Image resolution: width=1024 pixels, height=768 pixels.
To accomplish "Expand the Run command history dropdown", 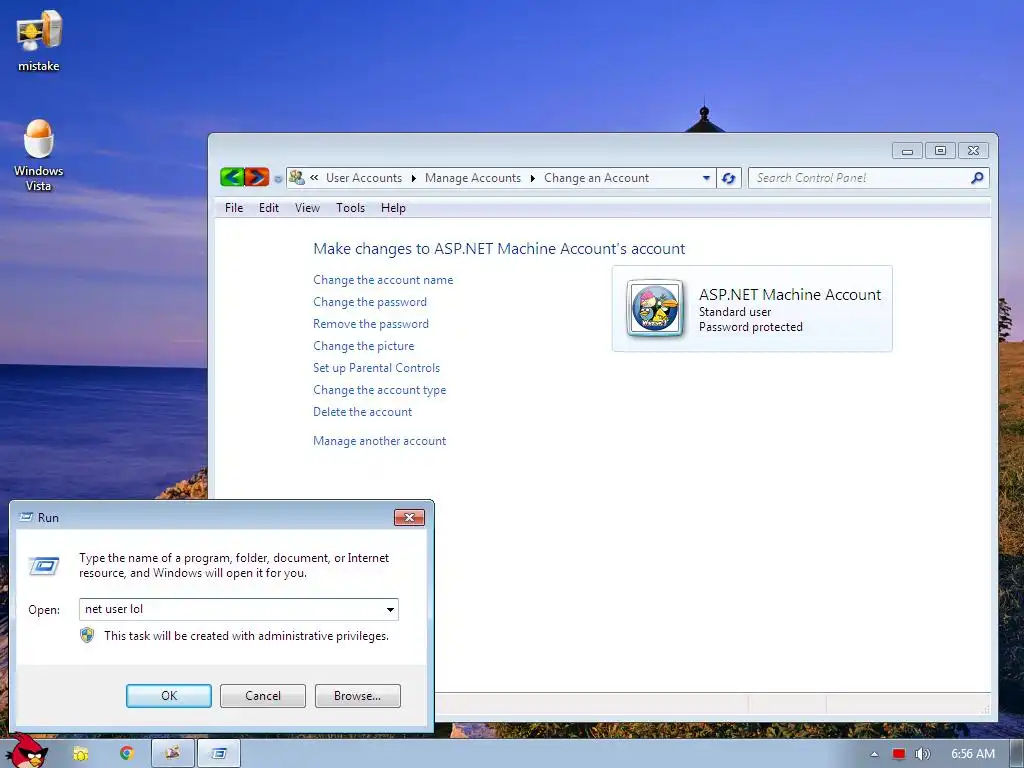I will click(x=390, y=609).
